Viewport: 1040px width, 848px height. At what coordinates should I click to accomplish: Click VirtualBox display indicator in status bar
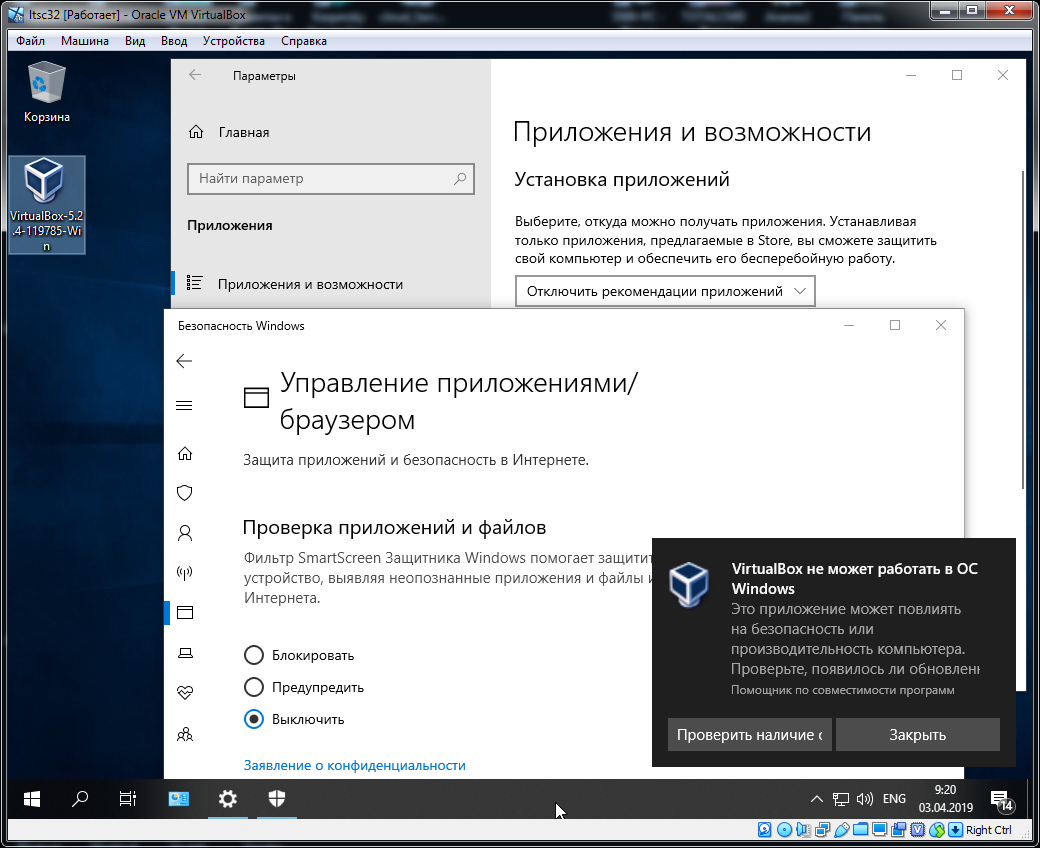(x=879, y=829)
